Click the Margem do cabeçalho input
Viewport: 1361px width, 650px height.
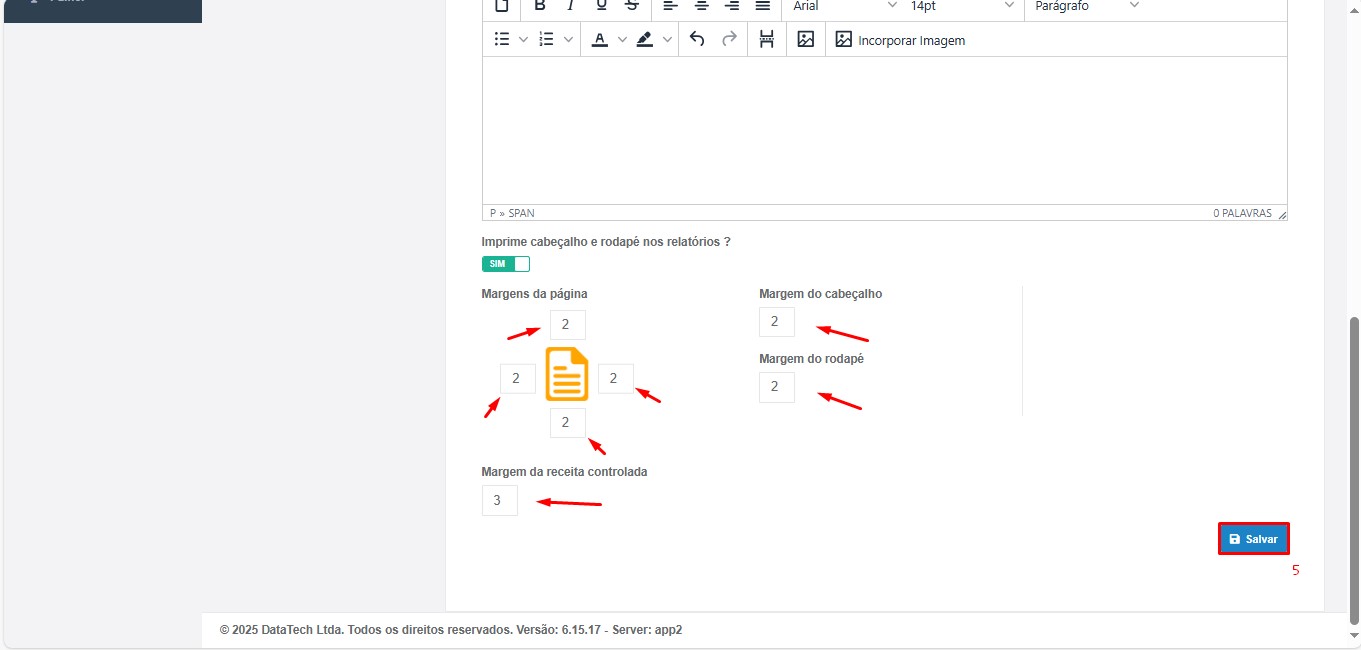coord(777,322)
